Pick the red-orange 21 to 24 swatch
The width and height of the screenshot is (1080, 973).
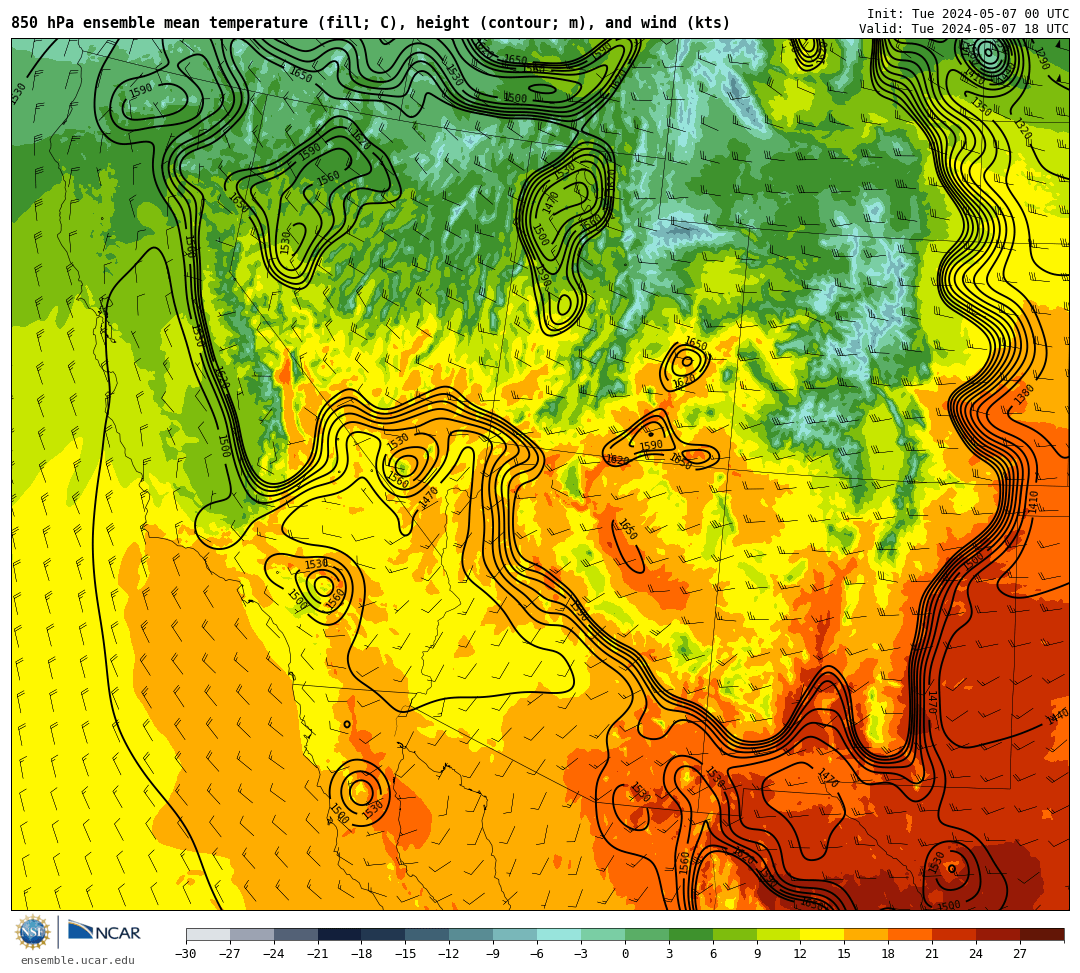point(955,934)
